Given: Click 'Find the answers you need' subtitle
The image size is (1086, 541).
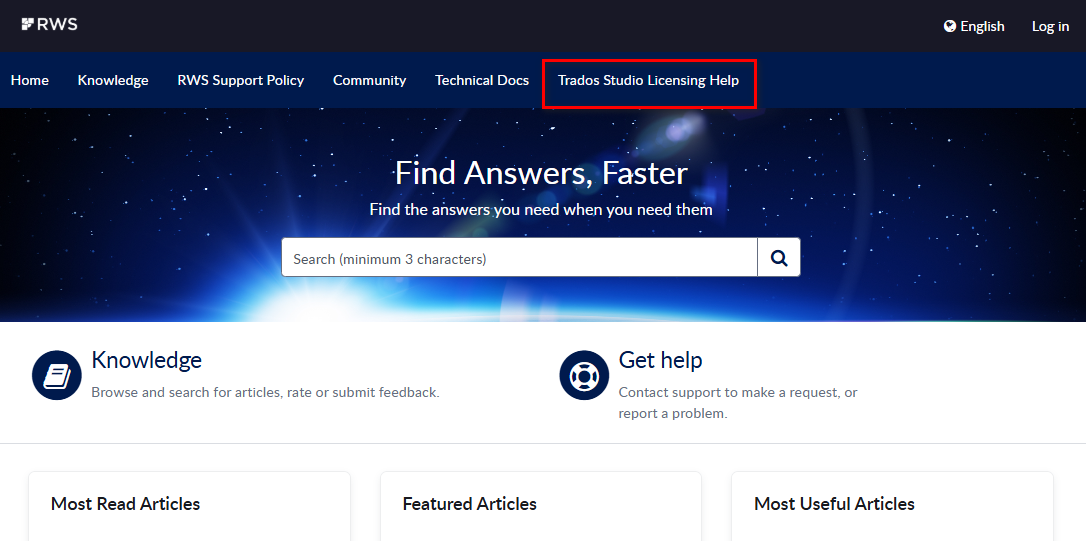Looking at the screenshot, I should click(541, 209).
